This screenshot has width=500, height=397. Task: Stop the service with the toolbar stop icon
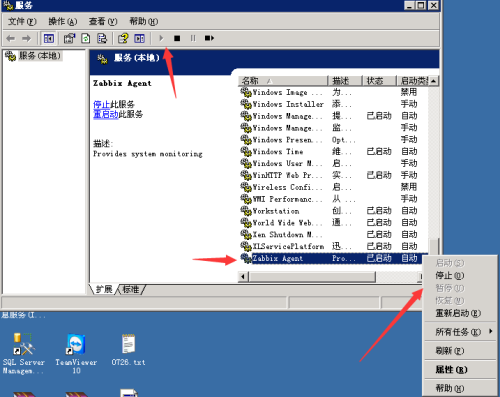point(177,38)
